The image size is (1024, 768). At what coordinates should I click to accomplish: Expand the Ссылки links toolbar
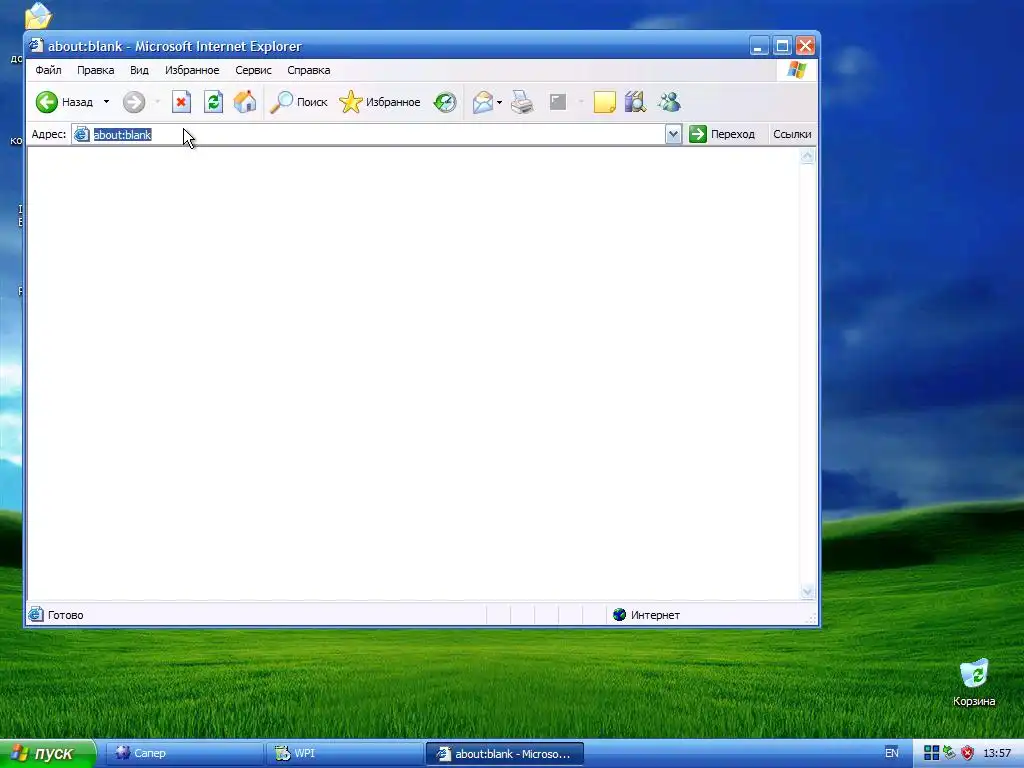pos(792,134)
